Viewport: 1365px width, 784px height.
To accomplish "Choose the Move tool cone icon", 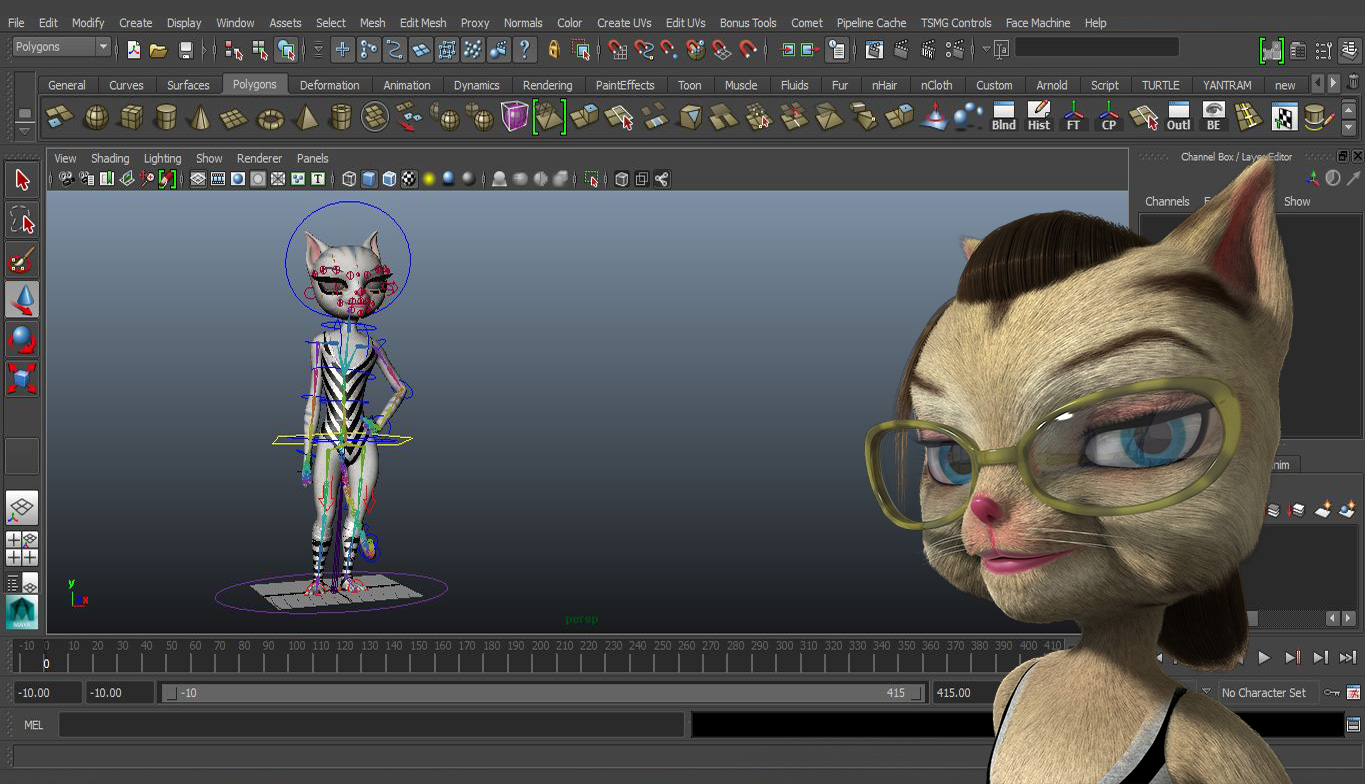I will click(22, 299).
